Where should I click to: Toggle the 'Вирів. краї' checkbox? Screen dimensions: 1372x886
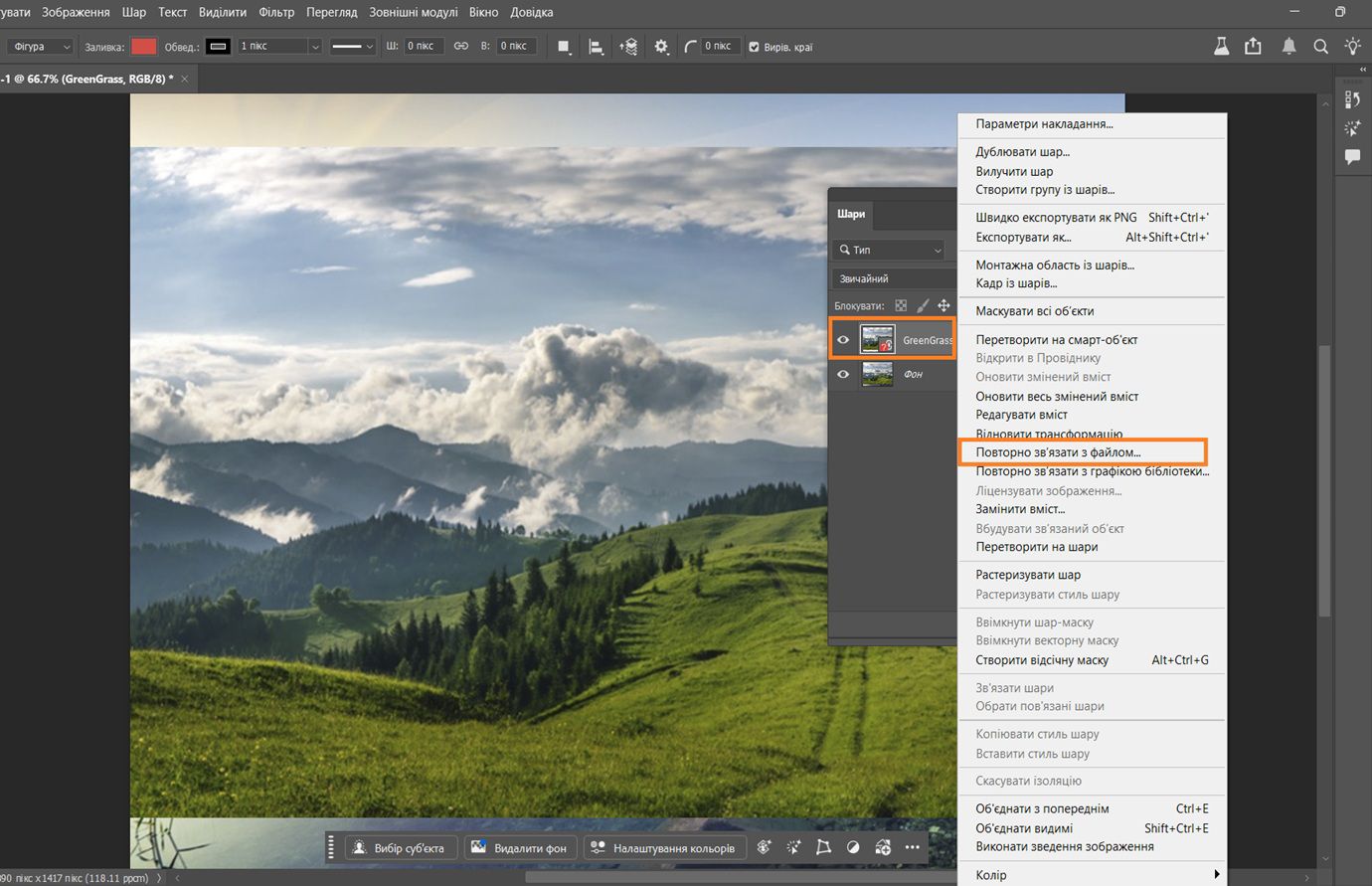754,47
